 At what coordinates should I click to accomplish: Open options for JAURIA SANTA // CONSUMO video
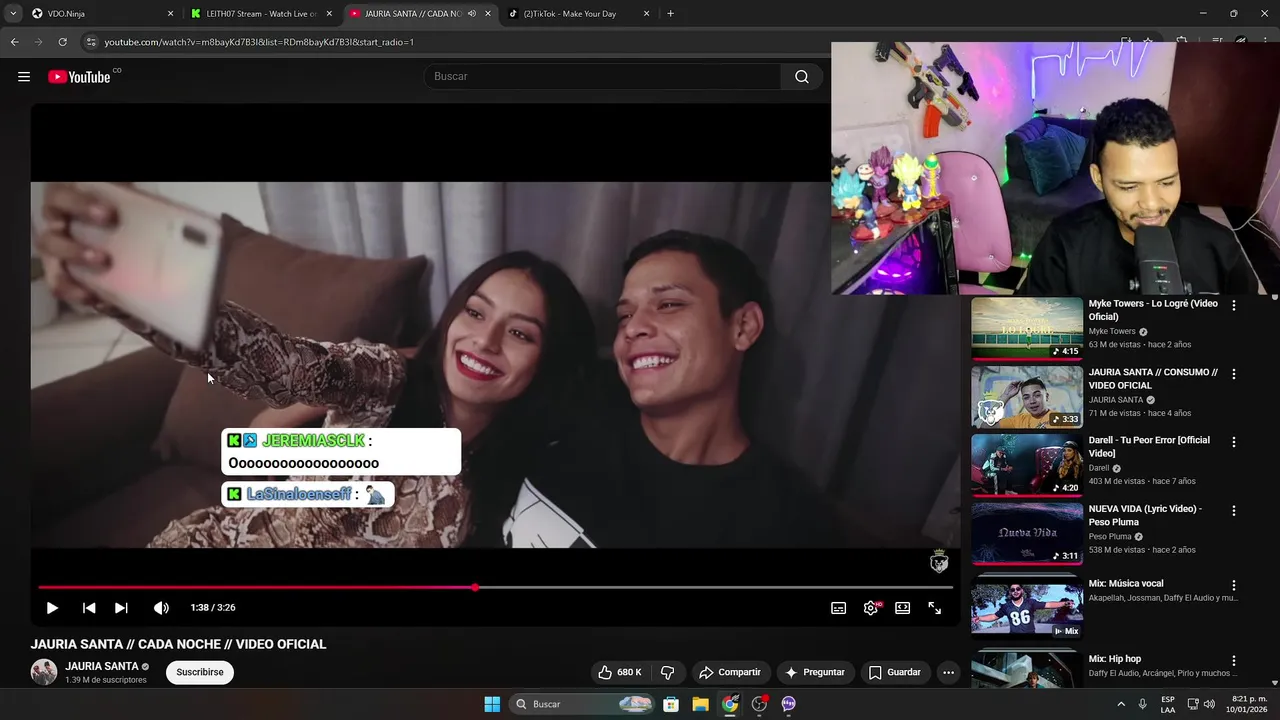click(1234, 374)
